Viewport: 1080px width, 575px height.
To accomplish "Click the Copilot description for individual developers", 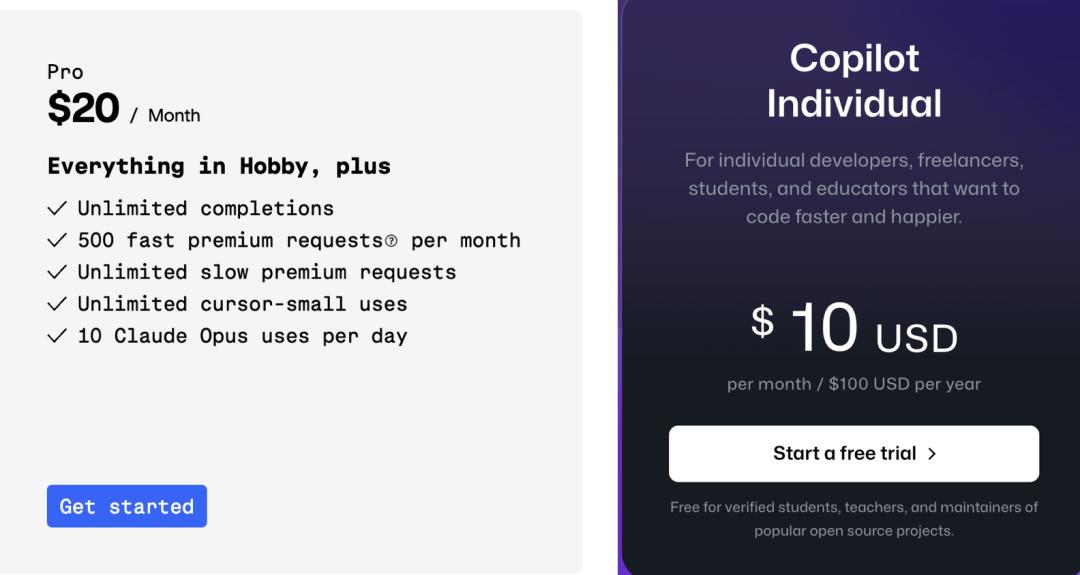I will pos(854,188).
